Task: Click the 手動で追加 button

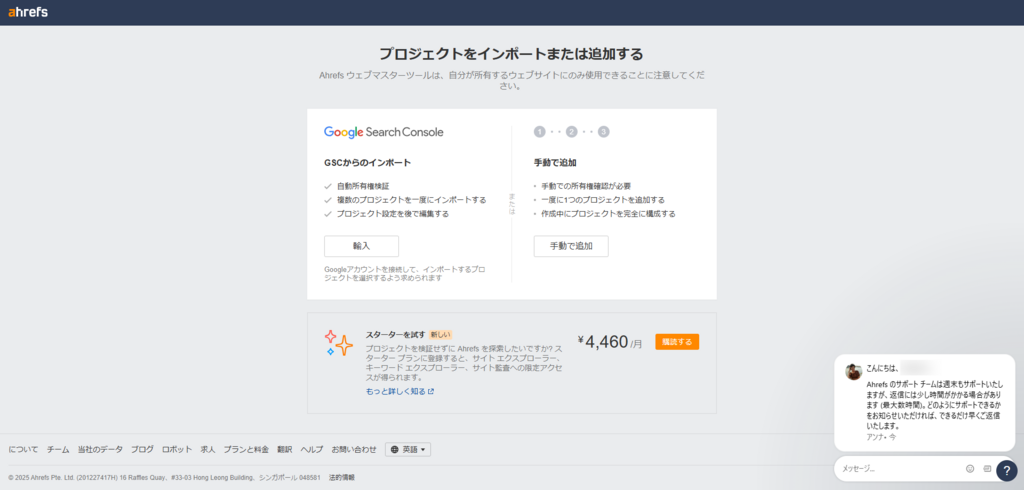Action: point(571,246)
